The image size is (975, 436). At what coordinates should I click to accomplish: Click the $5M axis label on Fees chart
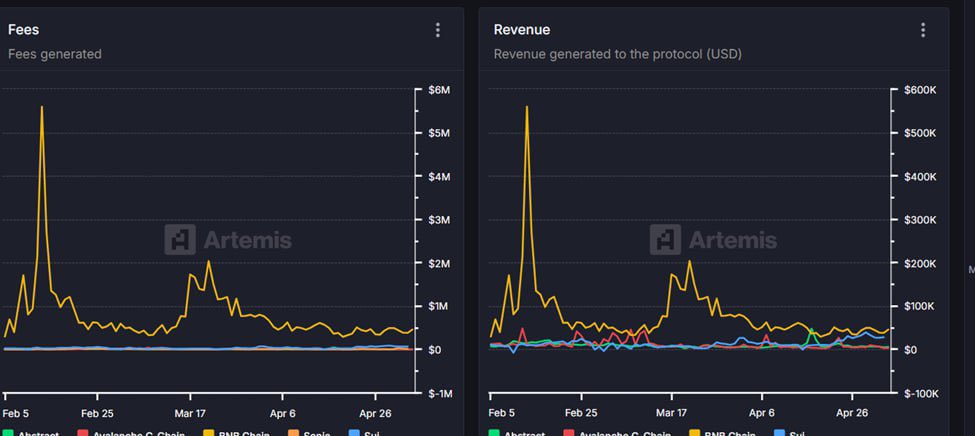(x=439, y=133)
